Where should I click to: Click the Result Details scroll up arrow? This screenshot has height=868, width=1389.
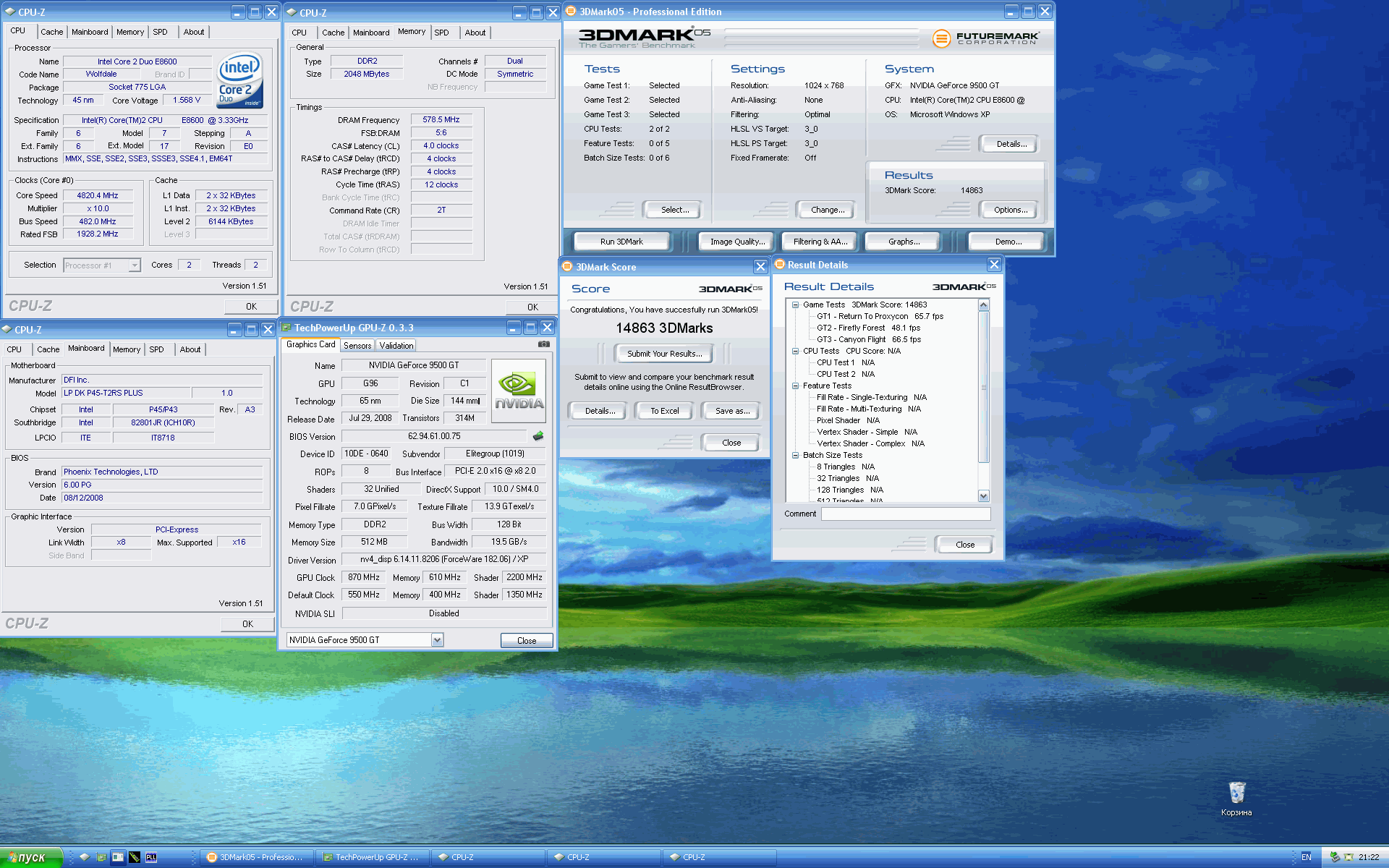pyautogui.click(x=983, y=305)
